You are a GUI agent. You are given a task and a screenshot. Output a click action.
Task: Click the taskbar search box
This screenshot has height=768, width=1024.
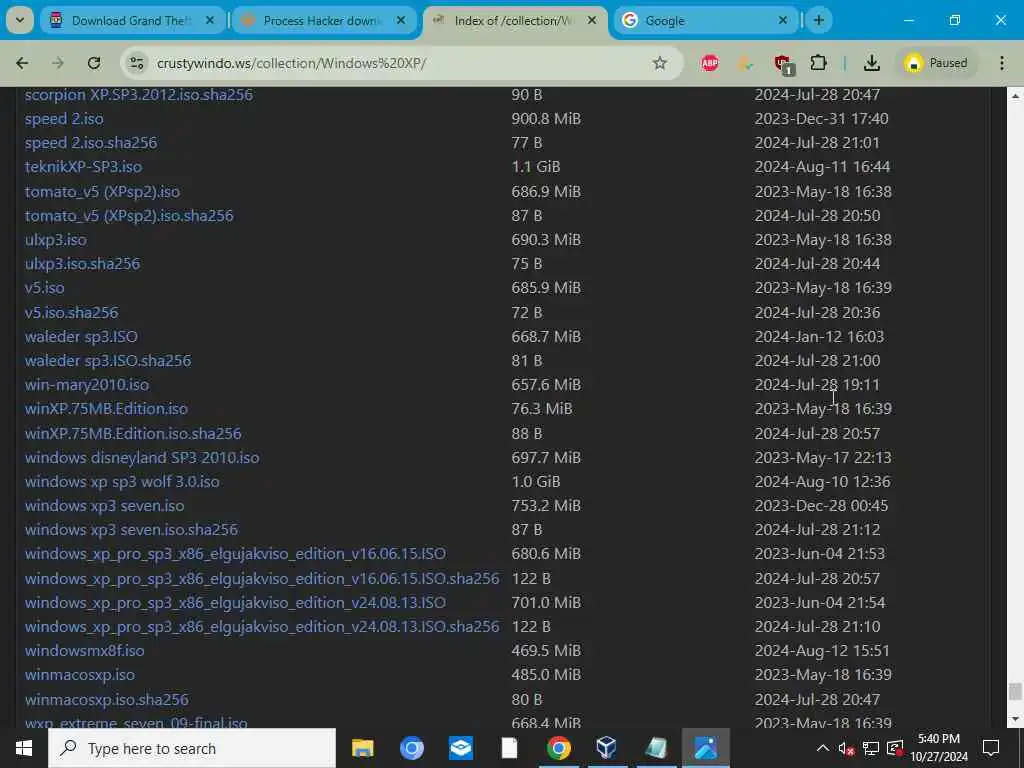pos(192,748)
